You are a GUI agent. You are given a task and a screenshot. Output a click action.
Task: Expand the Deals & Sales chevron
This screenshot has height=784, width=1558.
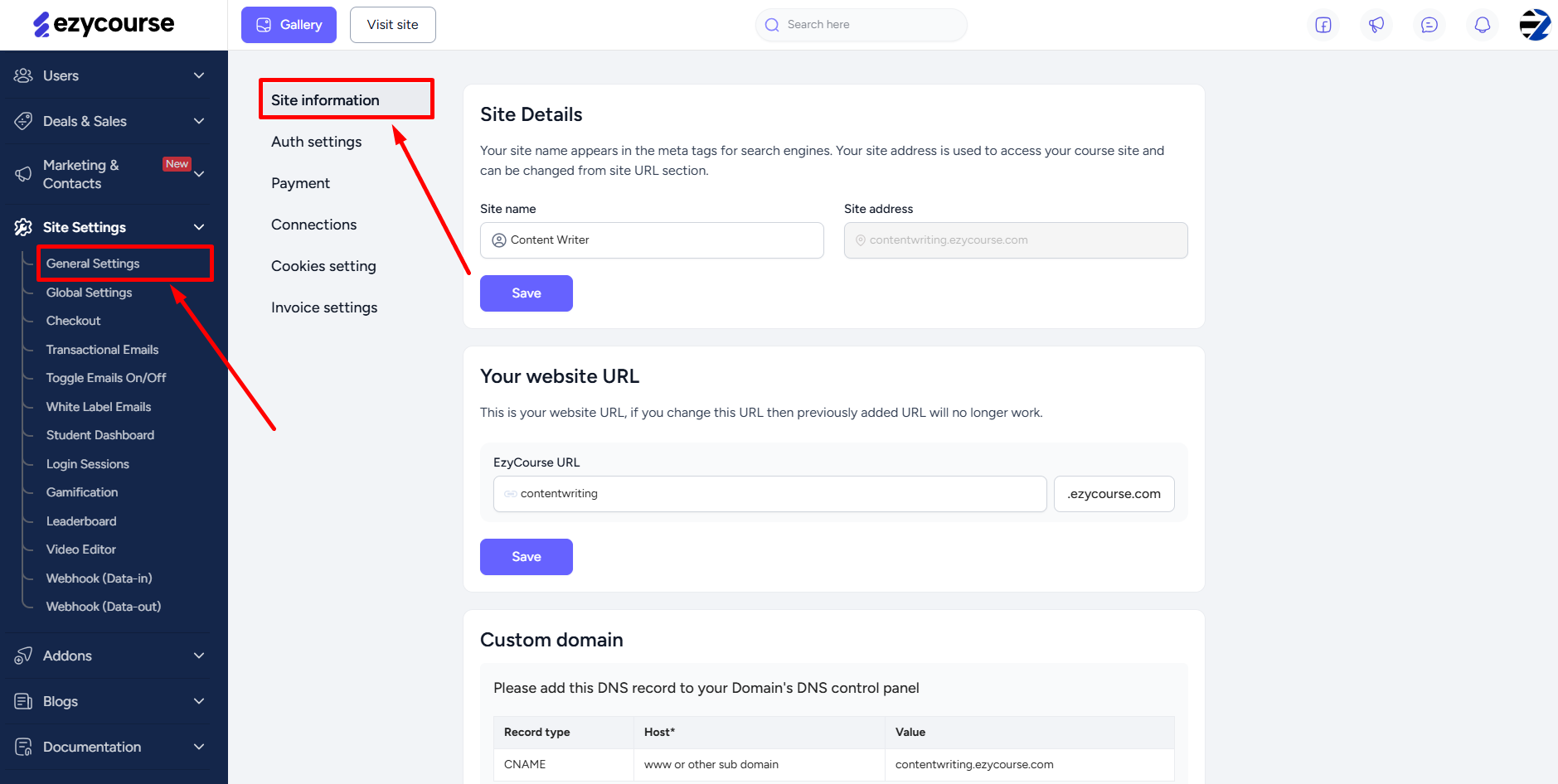(199, 121)
